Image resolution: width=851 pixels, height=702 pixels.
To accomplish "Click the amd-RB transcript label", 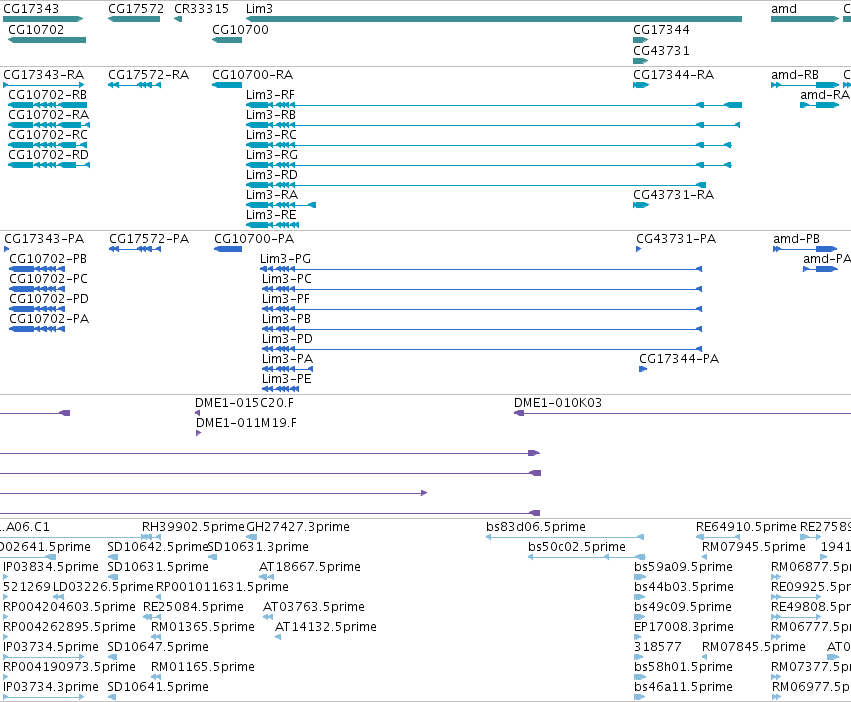I will (795, 74).
